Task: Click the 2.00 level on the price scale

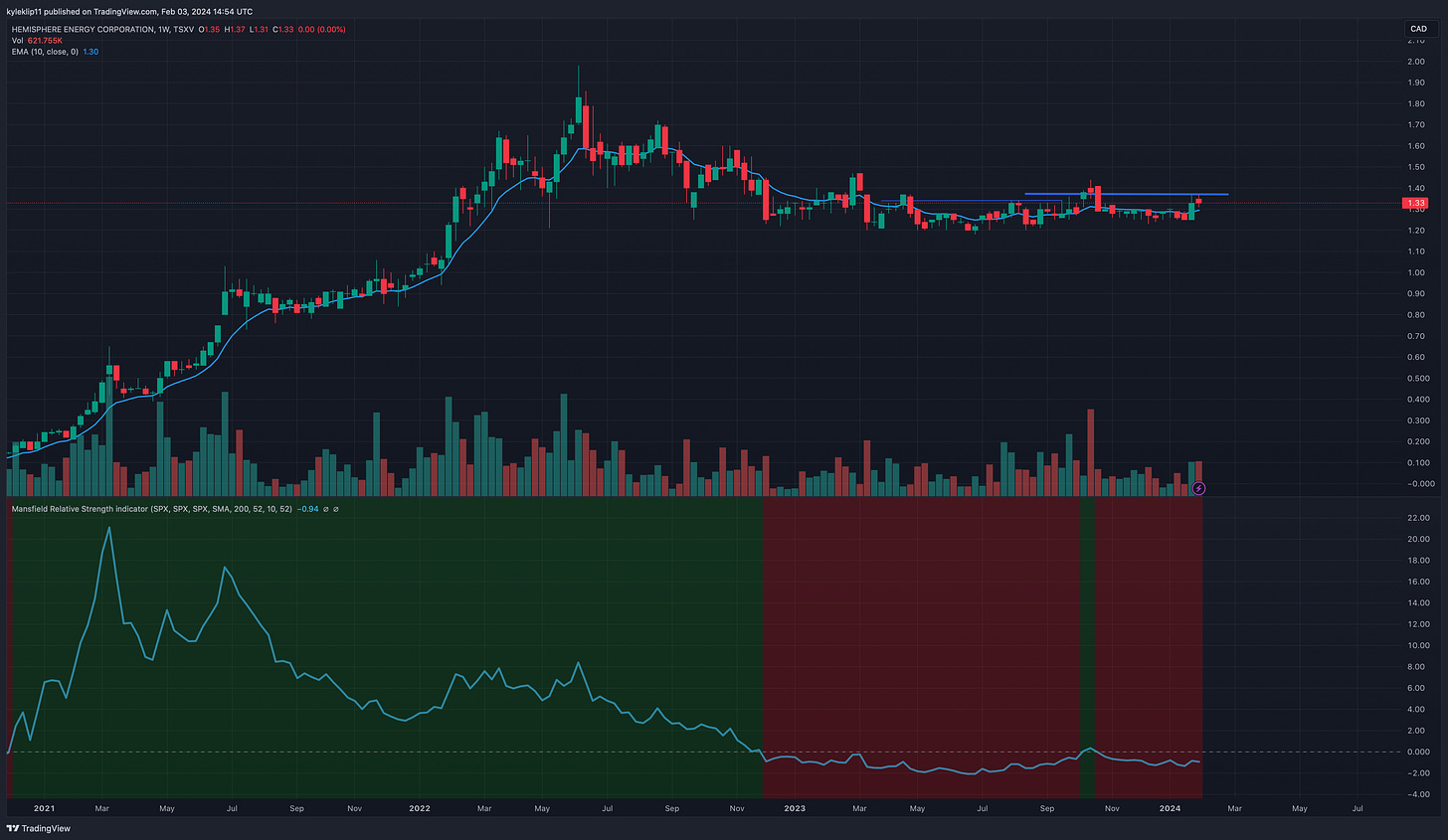Action: pos(1415,62)
